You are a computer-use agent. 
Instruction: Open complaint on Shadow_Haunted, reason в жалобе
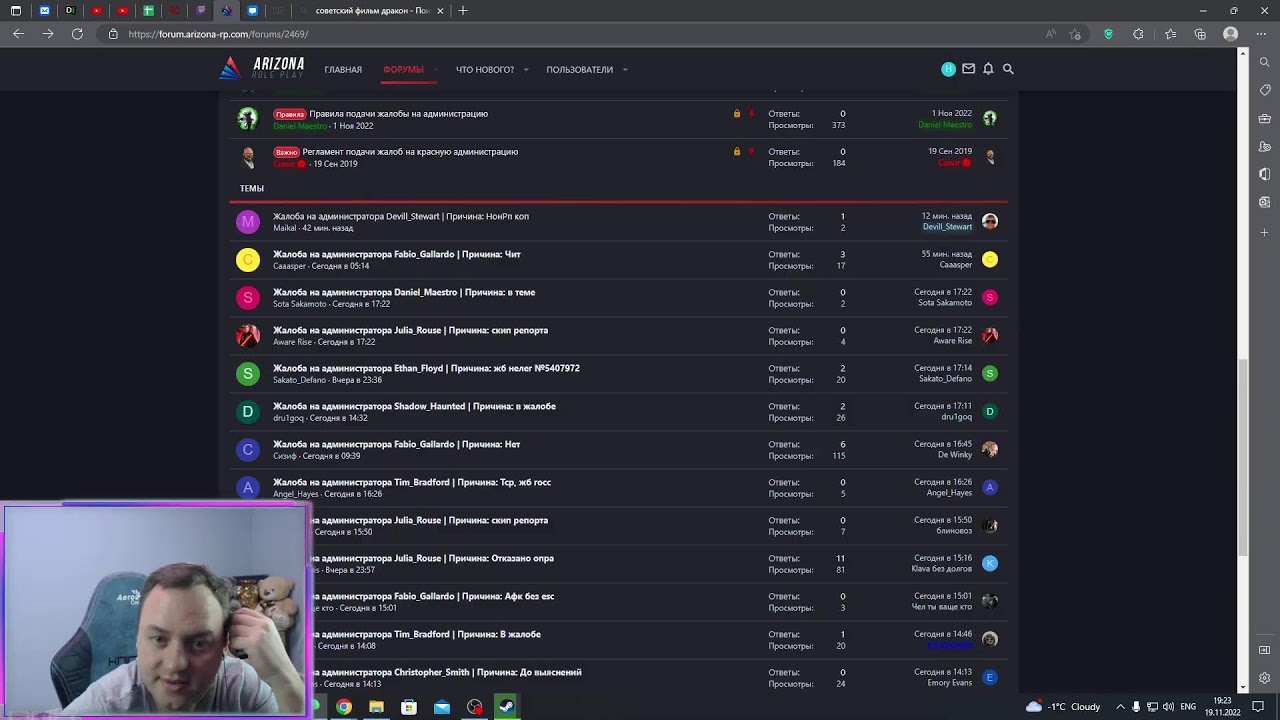(414, 406)
